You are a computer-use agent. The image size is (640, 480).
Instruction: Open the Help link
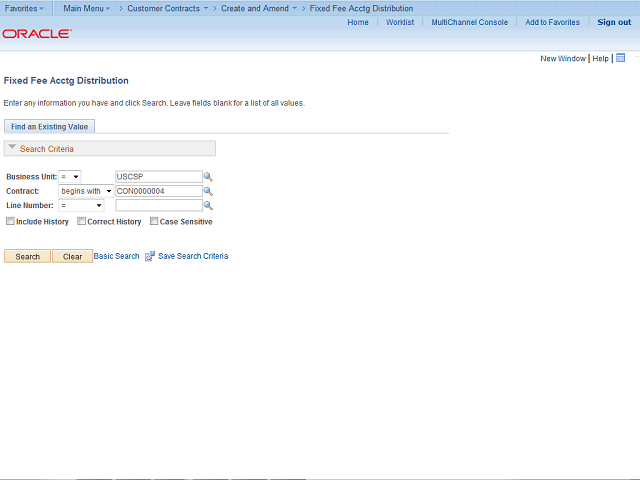[x=600, y=58]
